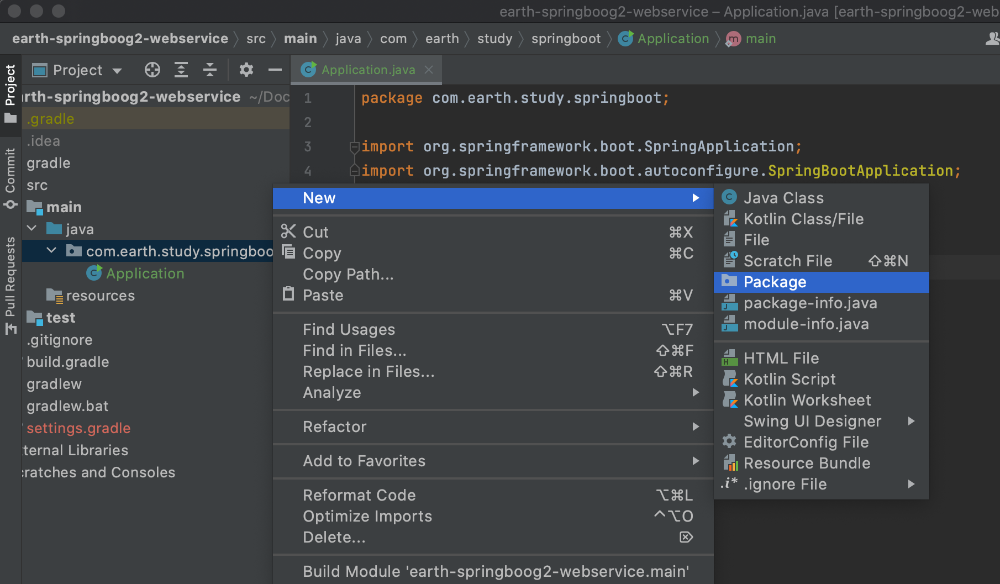Click the main method breadcrumb
The width and height of the screenshot is (1000, 584).
[751, 39]
